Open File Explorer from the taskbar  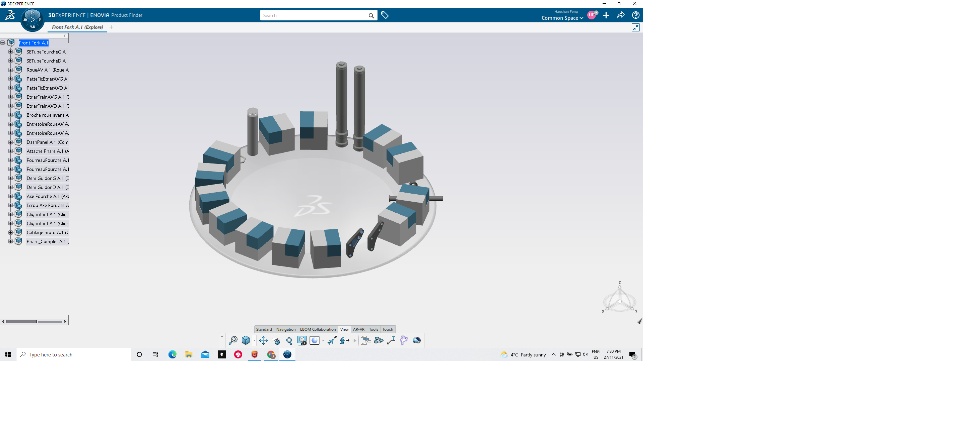[189, 354]
